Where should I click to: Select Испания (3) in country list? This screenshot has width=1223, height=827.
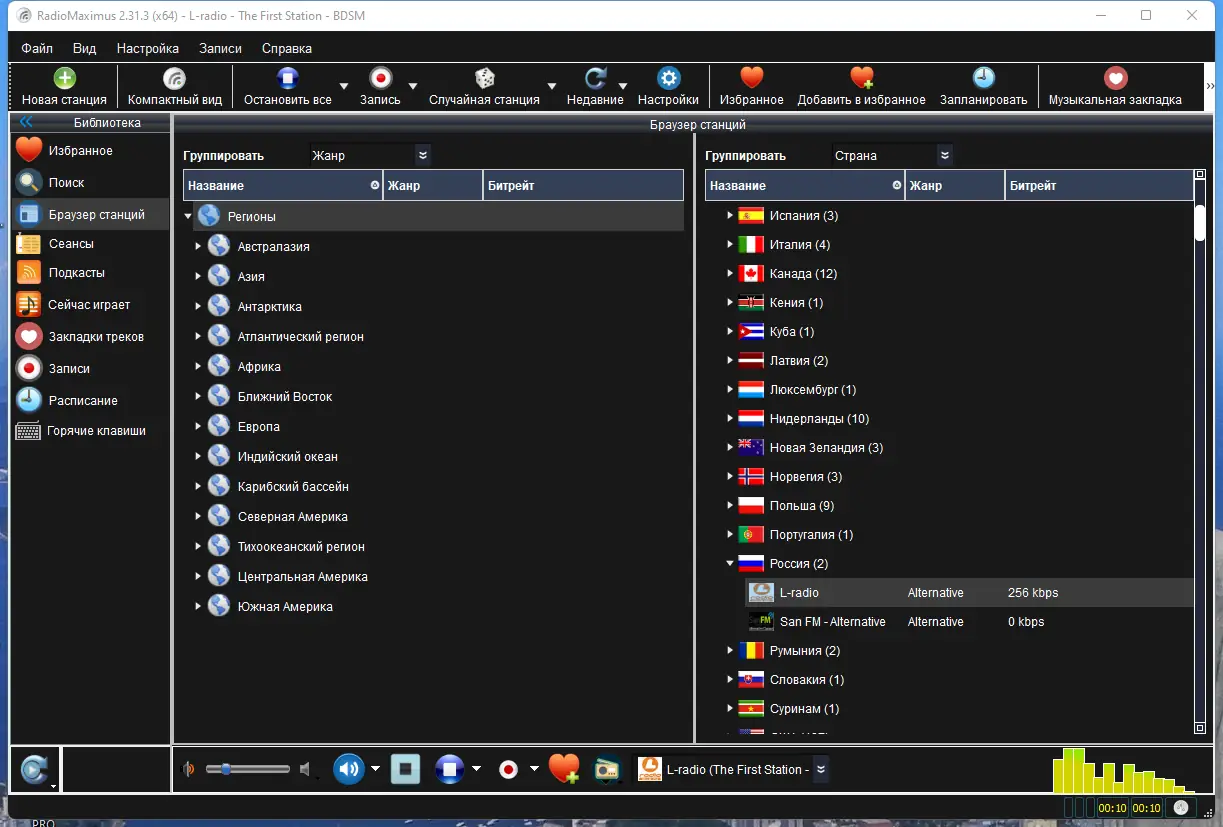[804, 216]
